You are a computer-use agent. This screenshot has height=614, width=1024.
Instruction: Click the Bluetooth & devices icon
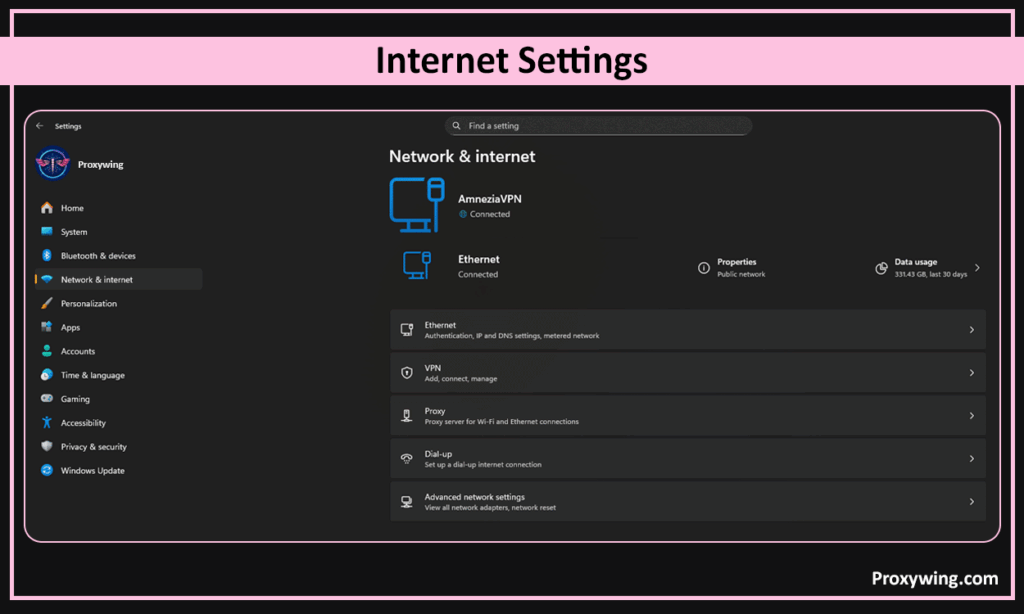[46, 256]
